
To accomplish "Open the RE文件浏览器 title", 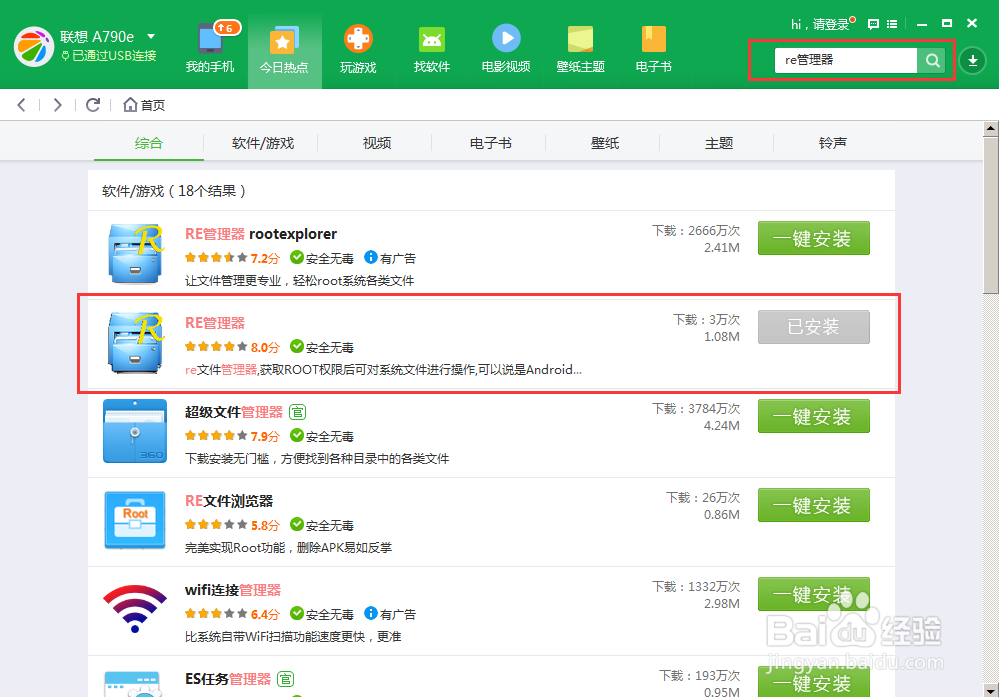I will (x=229, y=501).
